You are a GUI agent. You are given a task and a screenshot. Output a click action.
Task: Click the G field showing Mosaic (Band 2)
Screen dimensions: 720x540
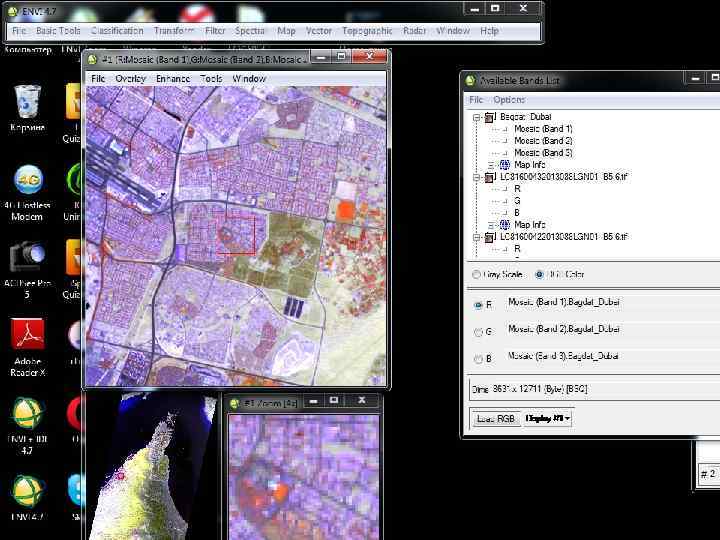tap(612, 329)
